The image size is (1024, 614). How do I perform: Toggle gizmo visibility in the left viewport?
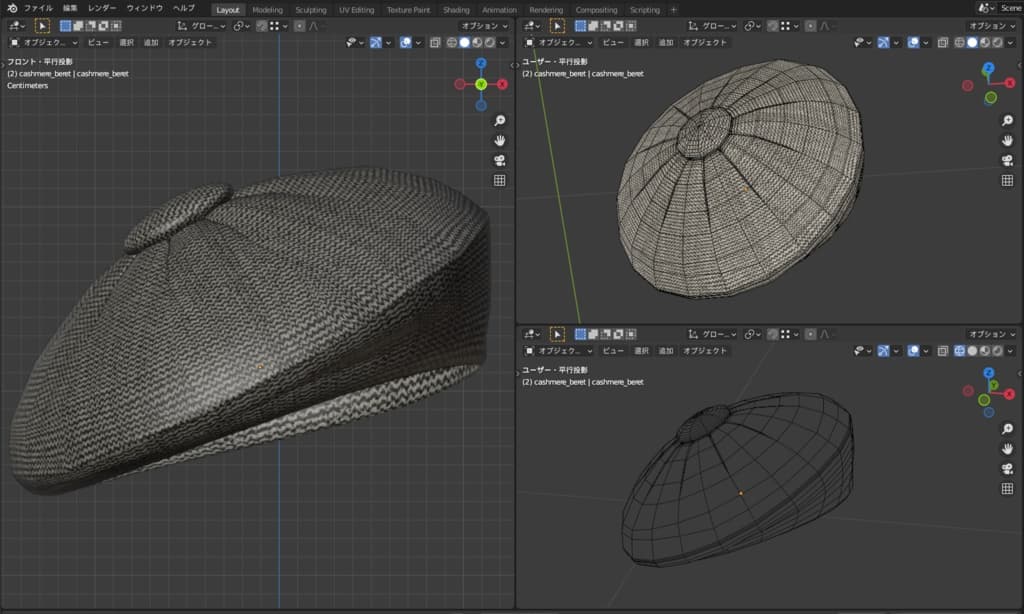tap(376, 43)
